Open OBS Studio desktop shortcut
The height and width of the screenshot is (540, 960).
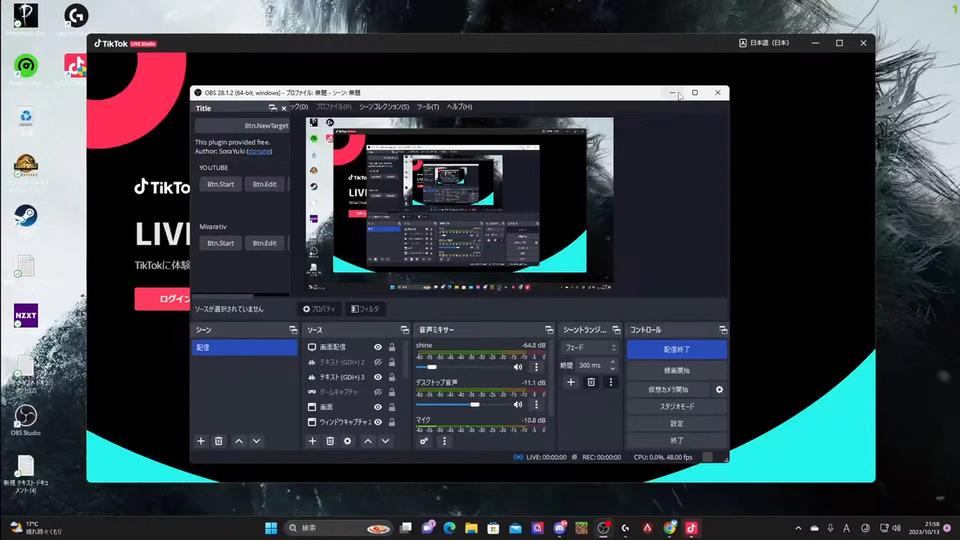click(26, 419)
